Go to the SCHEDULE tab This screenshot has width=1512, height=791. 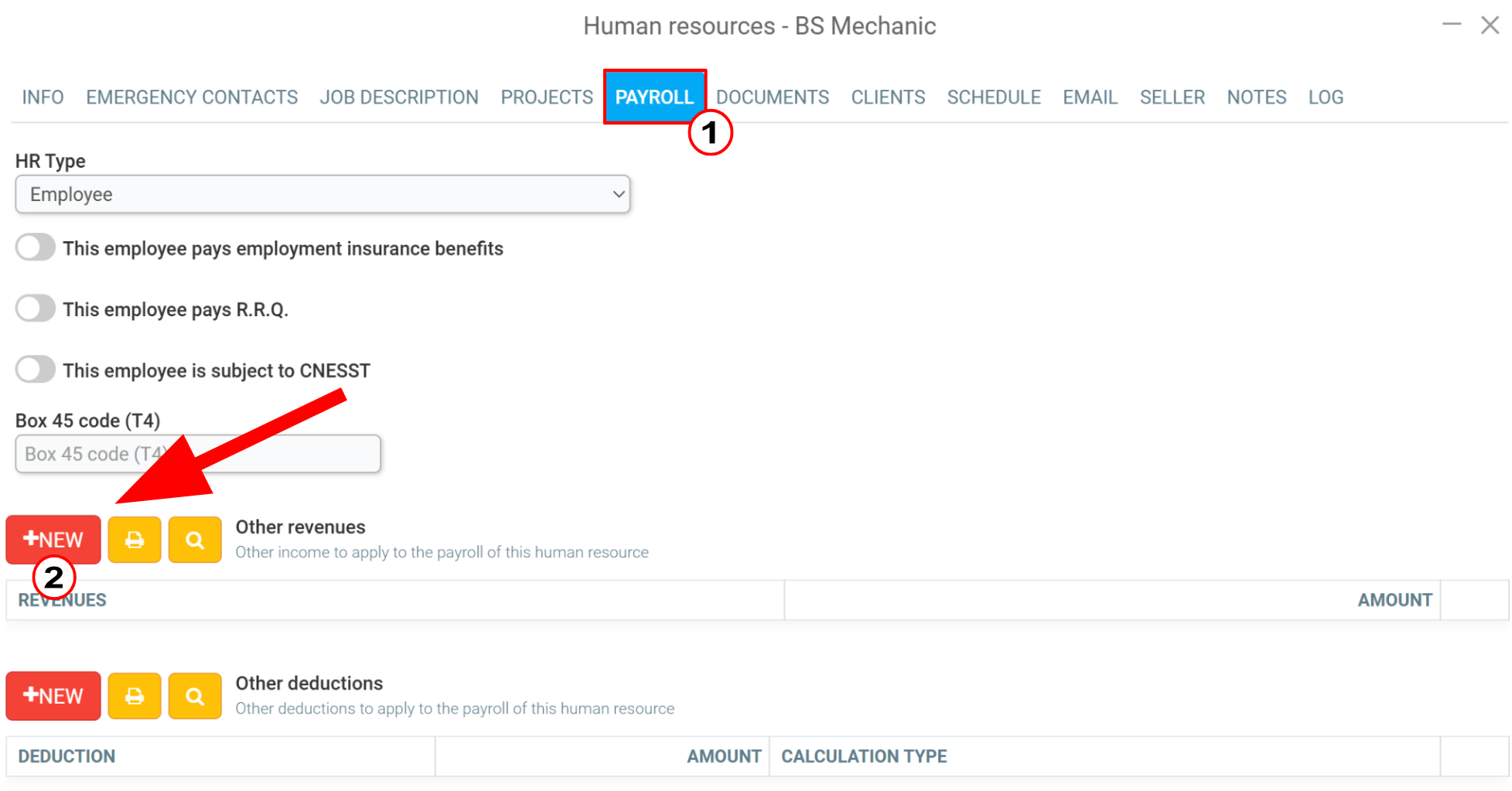tap(993, 97)
